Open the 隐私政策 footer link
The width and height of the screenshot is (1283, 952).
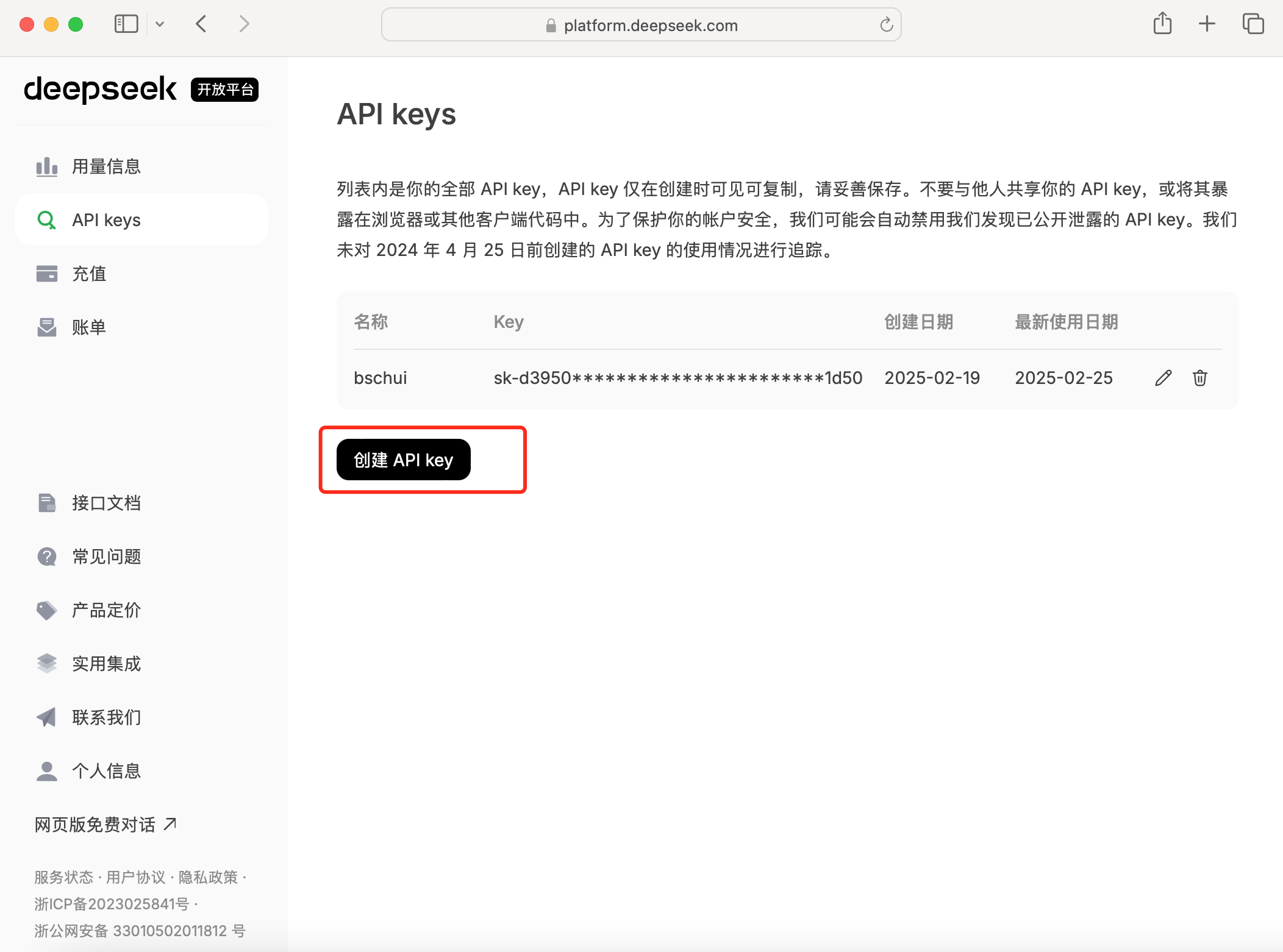pos(208,877)
